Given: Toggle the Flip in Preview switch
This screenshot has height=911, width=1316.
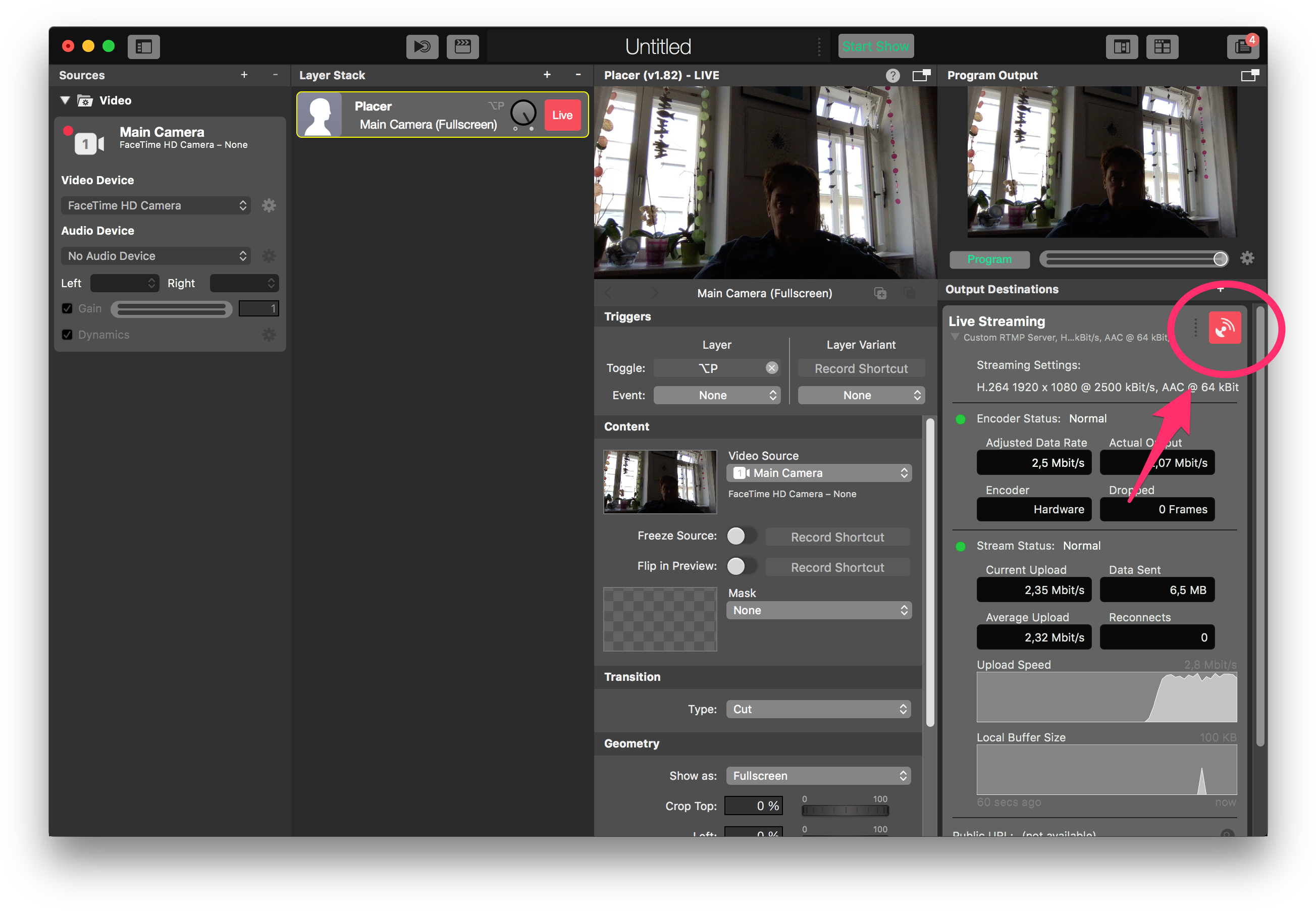Looking at the screenshot, I should (741, 566).
